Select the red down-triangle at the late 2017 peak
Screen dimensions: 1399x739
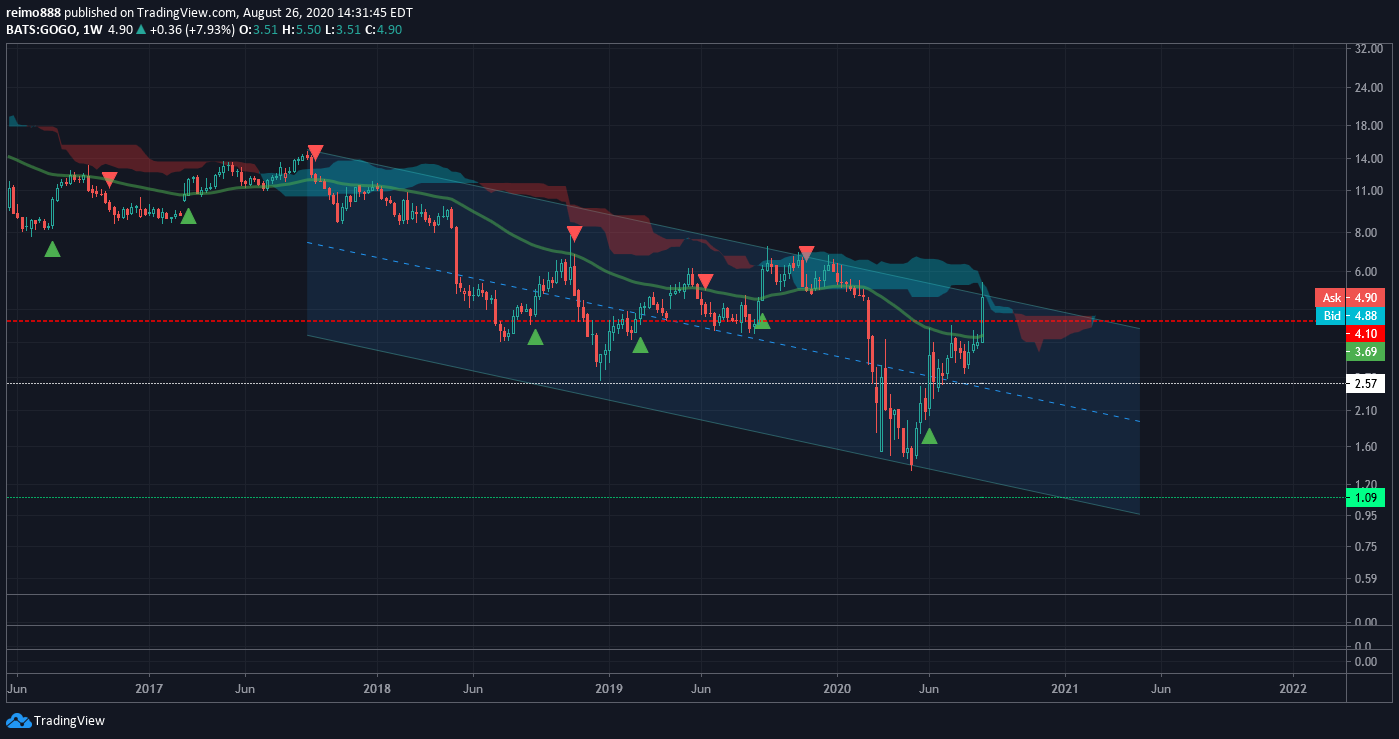coord(315,153)
